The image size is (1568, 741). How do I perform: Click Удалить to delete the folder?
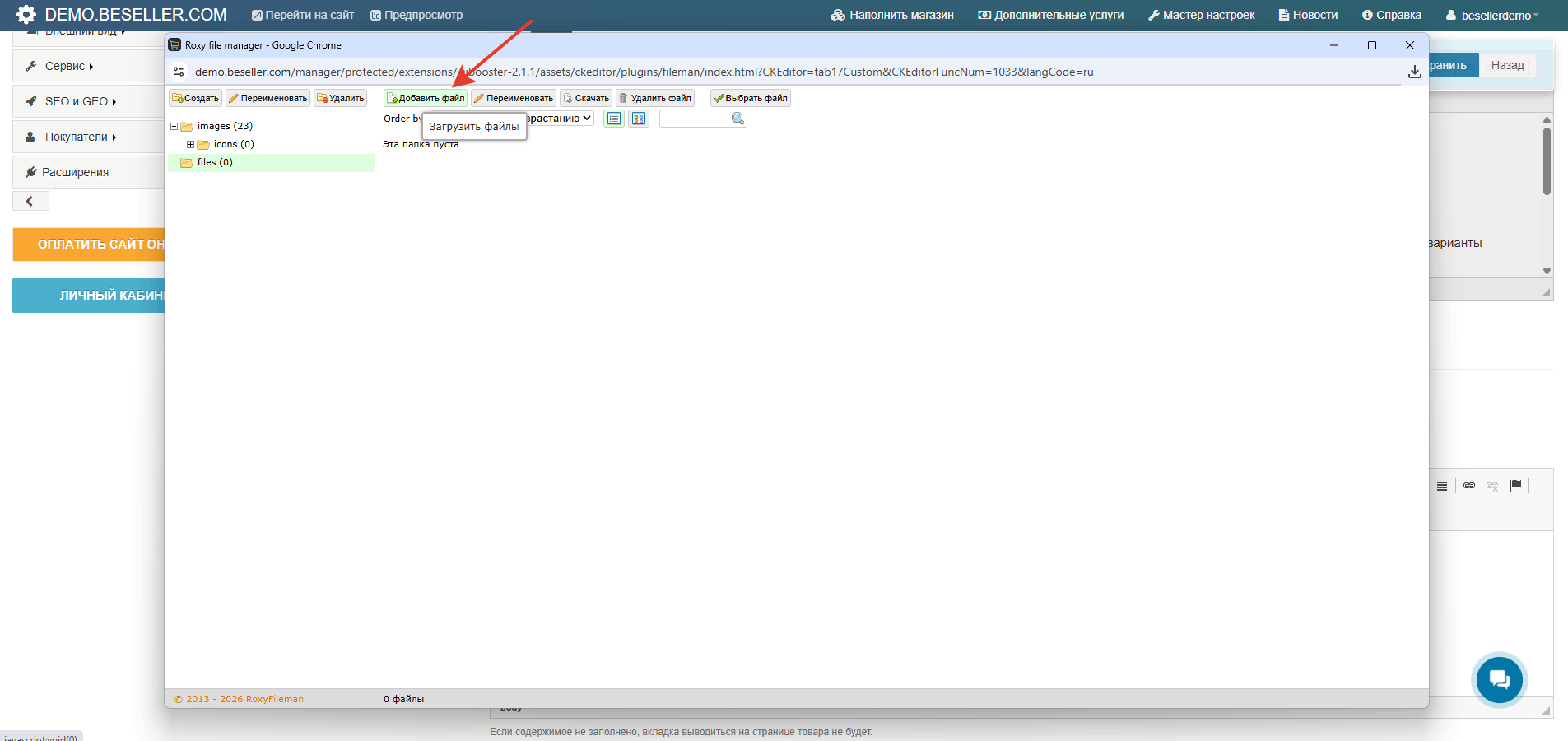[x=340, y=98]
